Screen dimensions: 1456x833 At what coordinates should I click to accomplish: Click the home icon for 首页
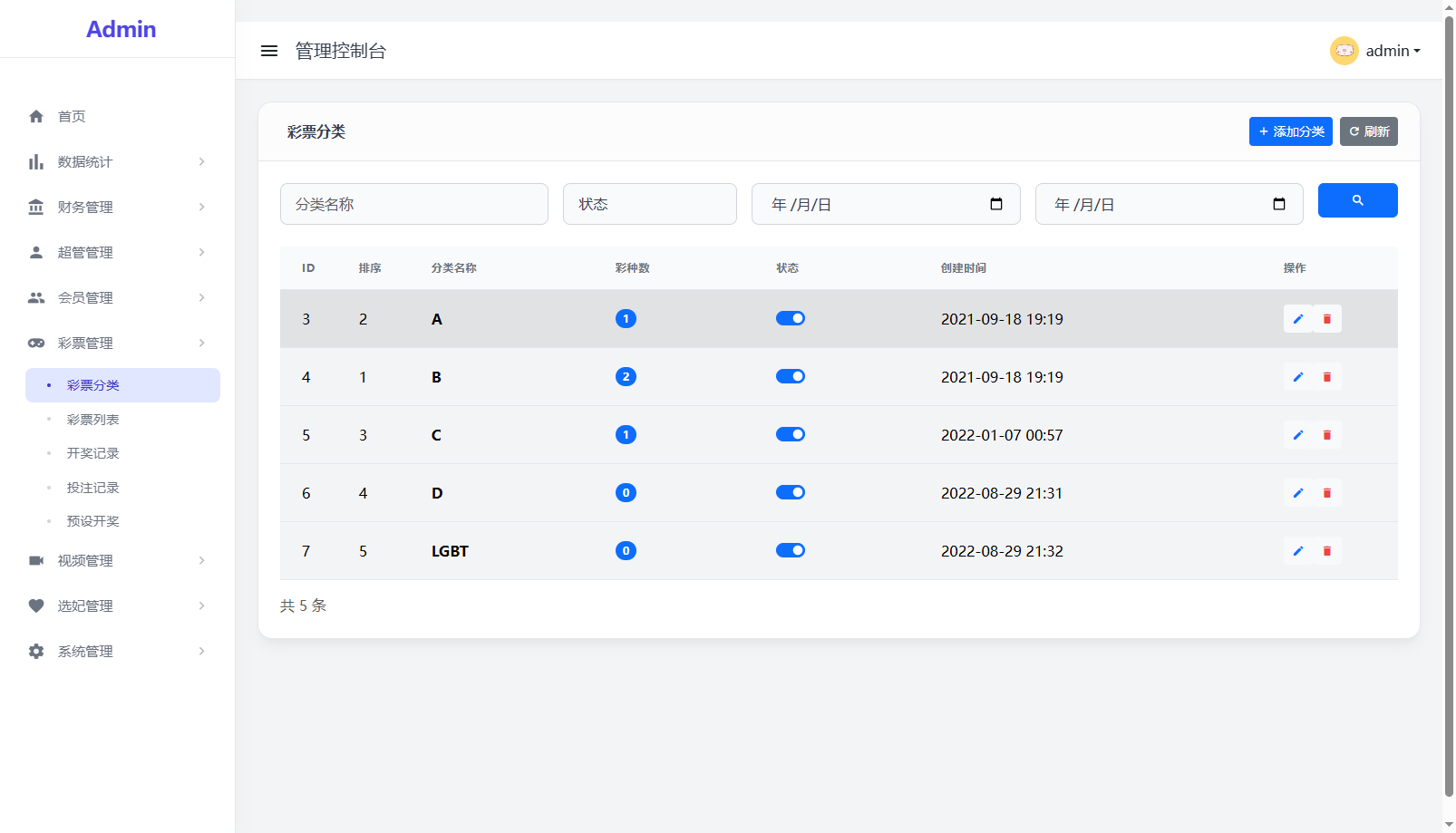pyautogui.click(x=36, y=116)
